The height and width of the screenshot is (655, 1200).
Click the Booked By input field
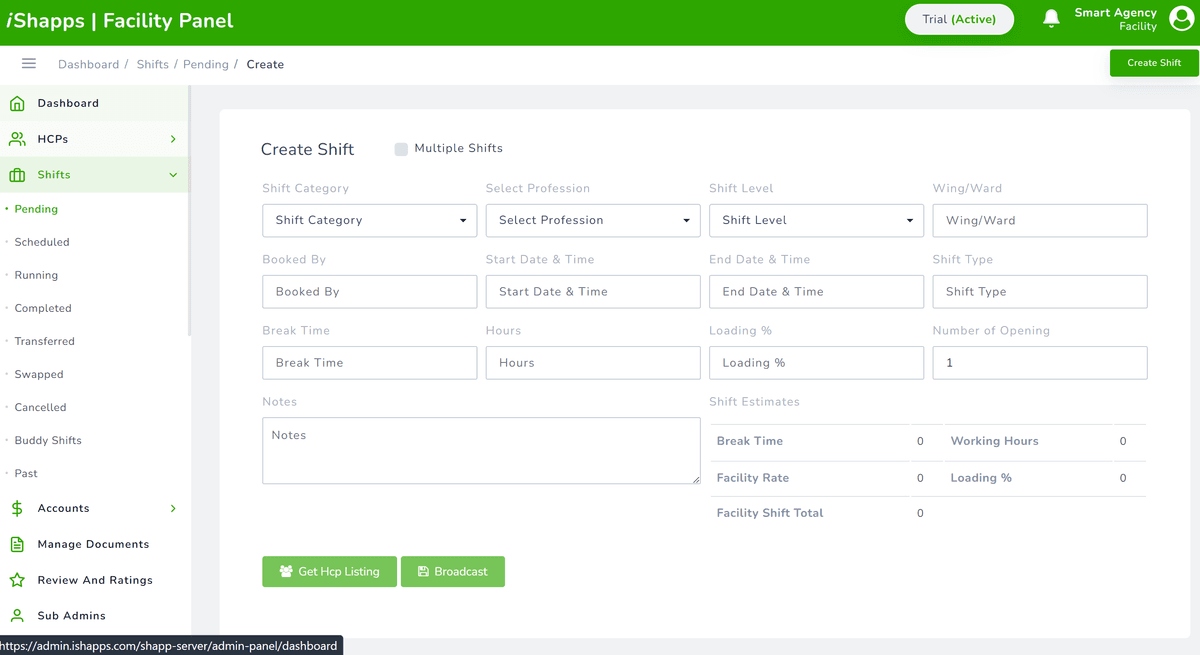(370, 291)
